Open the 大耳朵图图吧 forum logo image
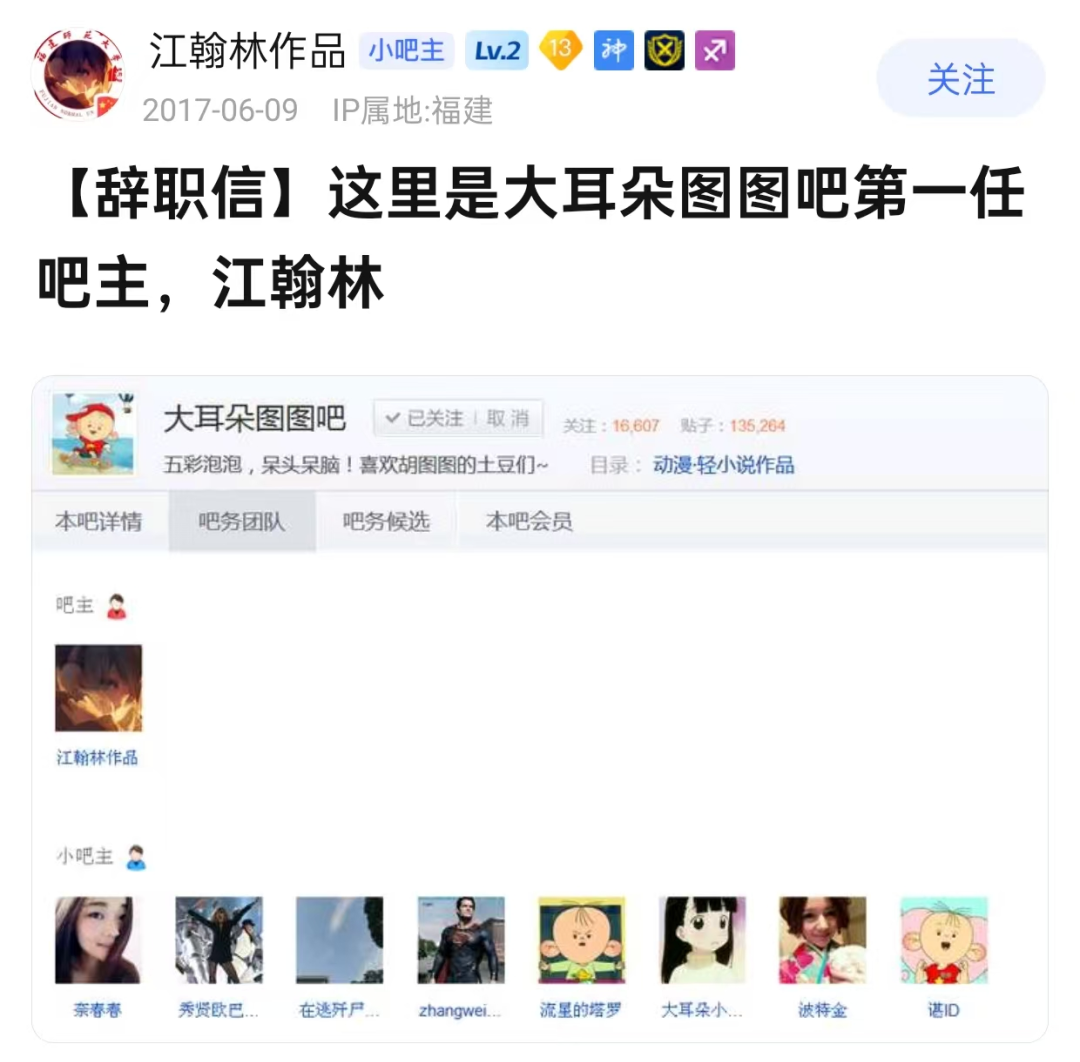The width and height of the screenshot is (1080, 1062). click(x=93, y=433)
